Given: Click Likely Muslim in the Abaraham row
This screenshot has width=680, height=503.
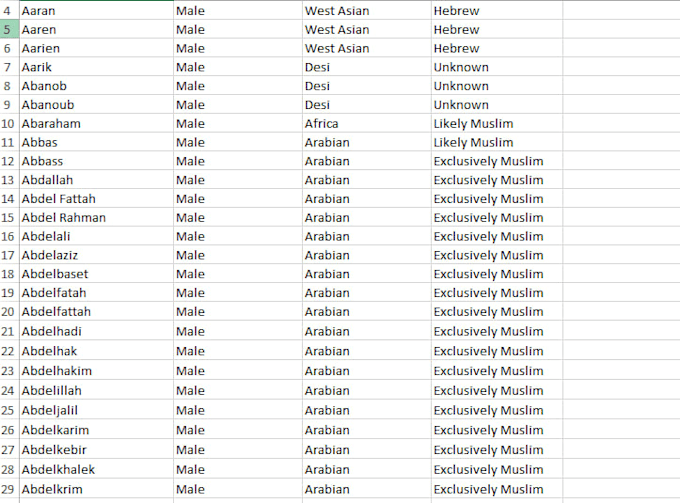Looking at the screenshot, I should click(497, 124).
